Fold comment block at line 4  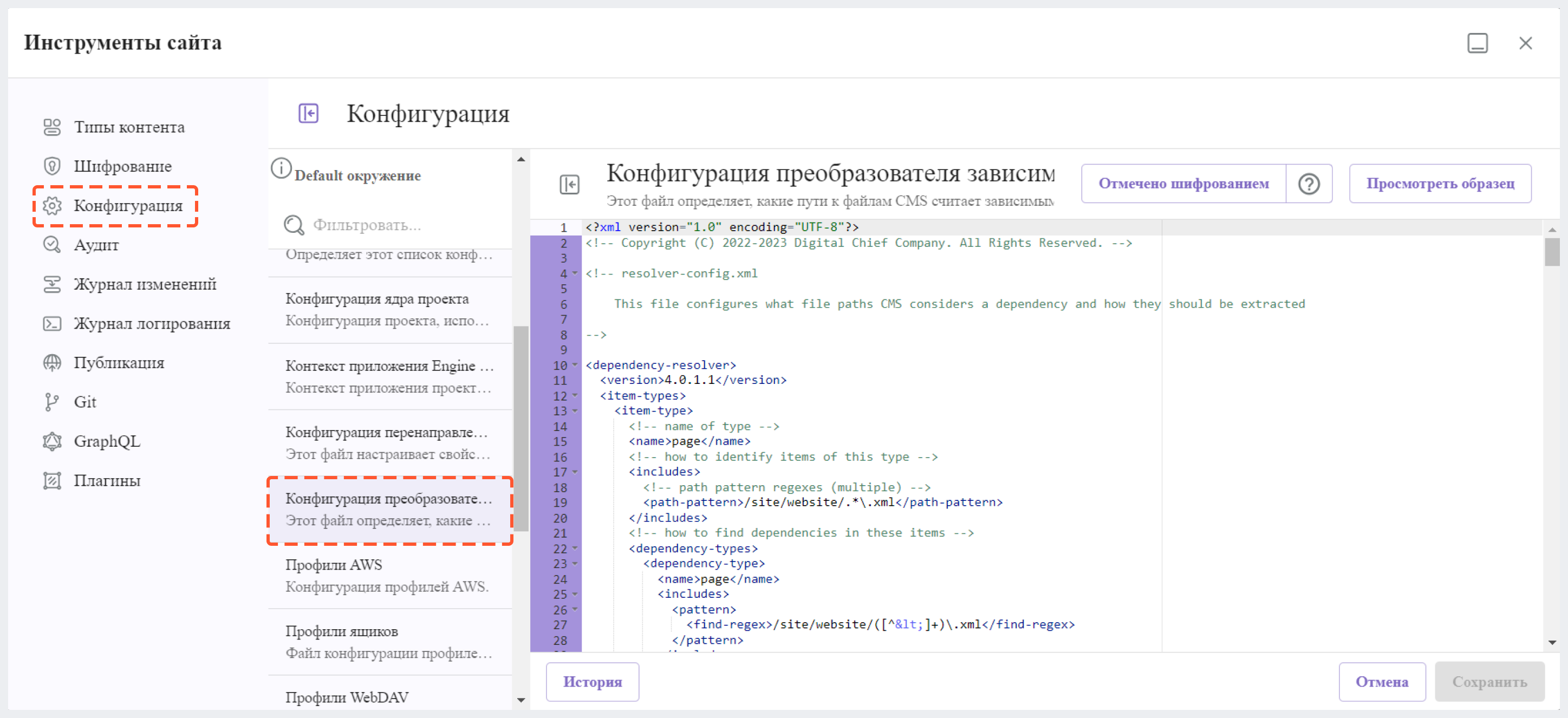(574, 273)
